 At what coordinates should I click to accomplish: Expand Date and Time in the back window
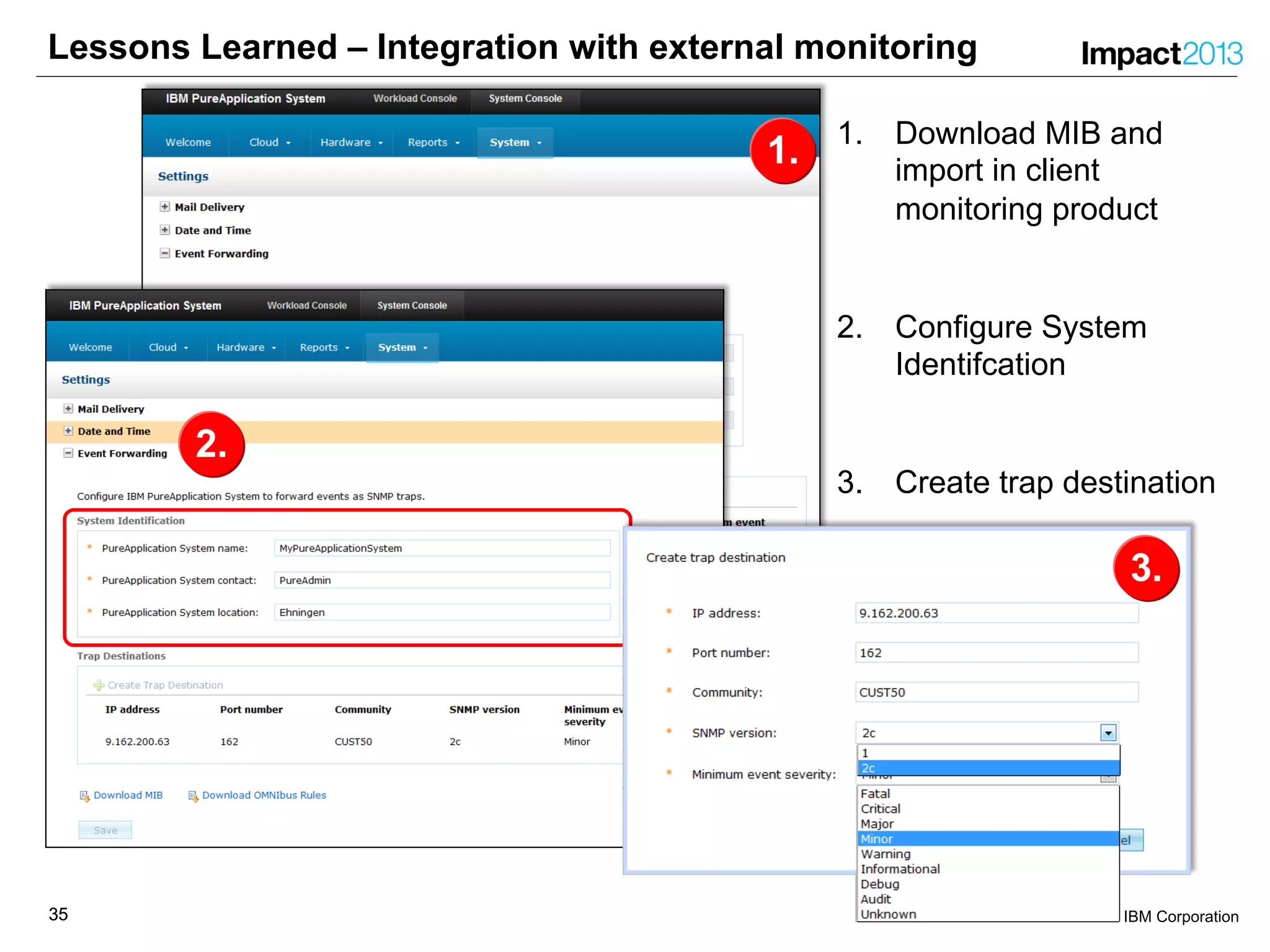pyautogui.click(x=164, y=230)
